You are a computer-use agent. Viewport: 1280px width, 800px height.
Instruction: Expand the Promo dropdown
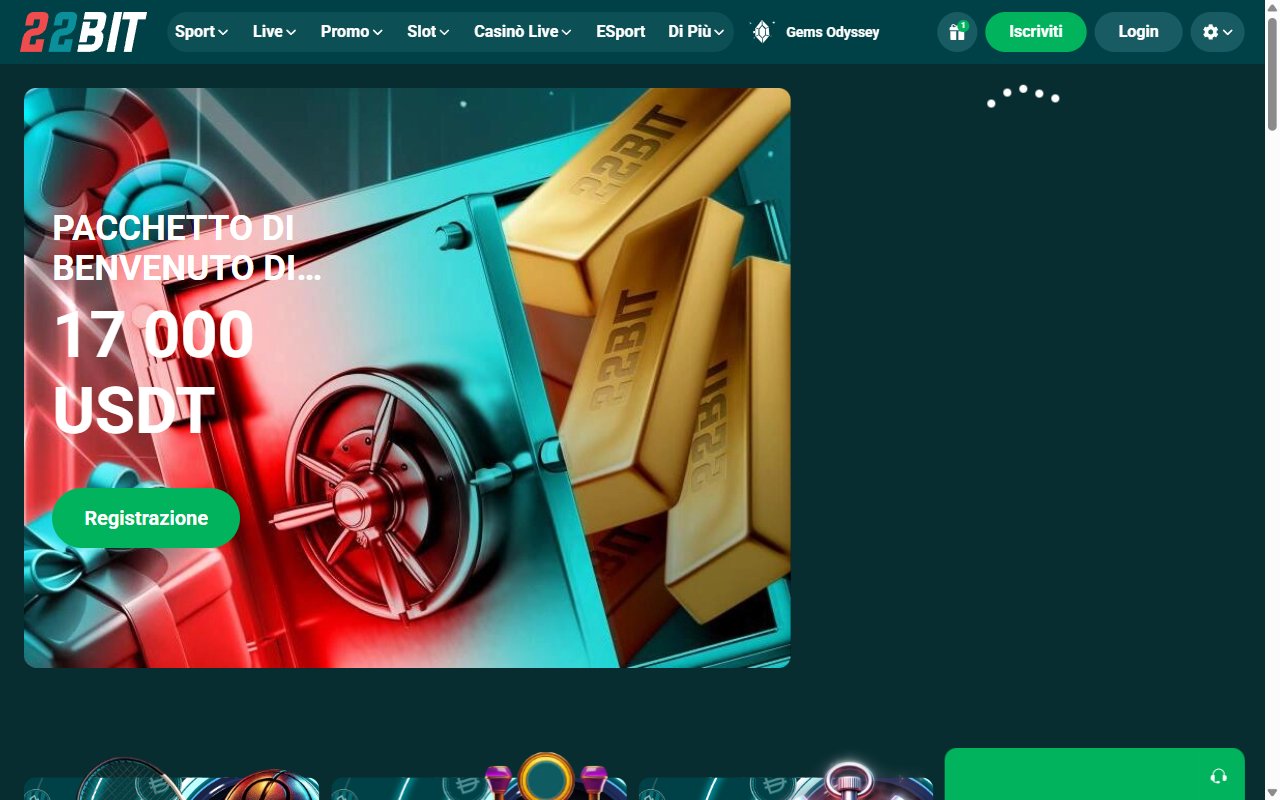351,32
